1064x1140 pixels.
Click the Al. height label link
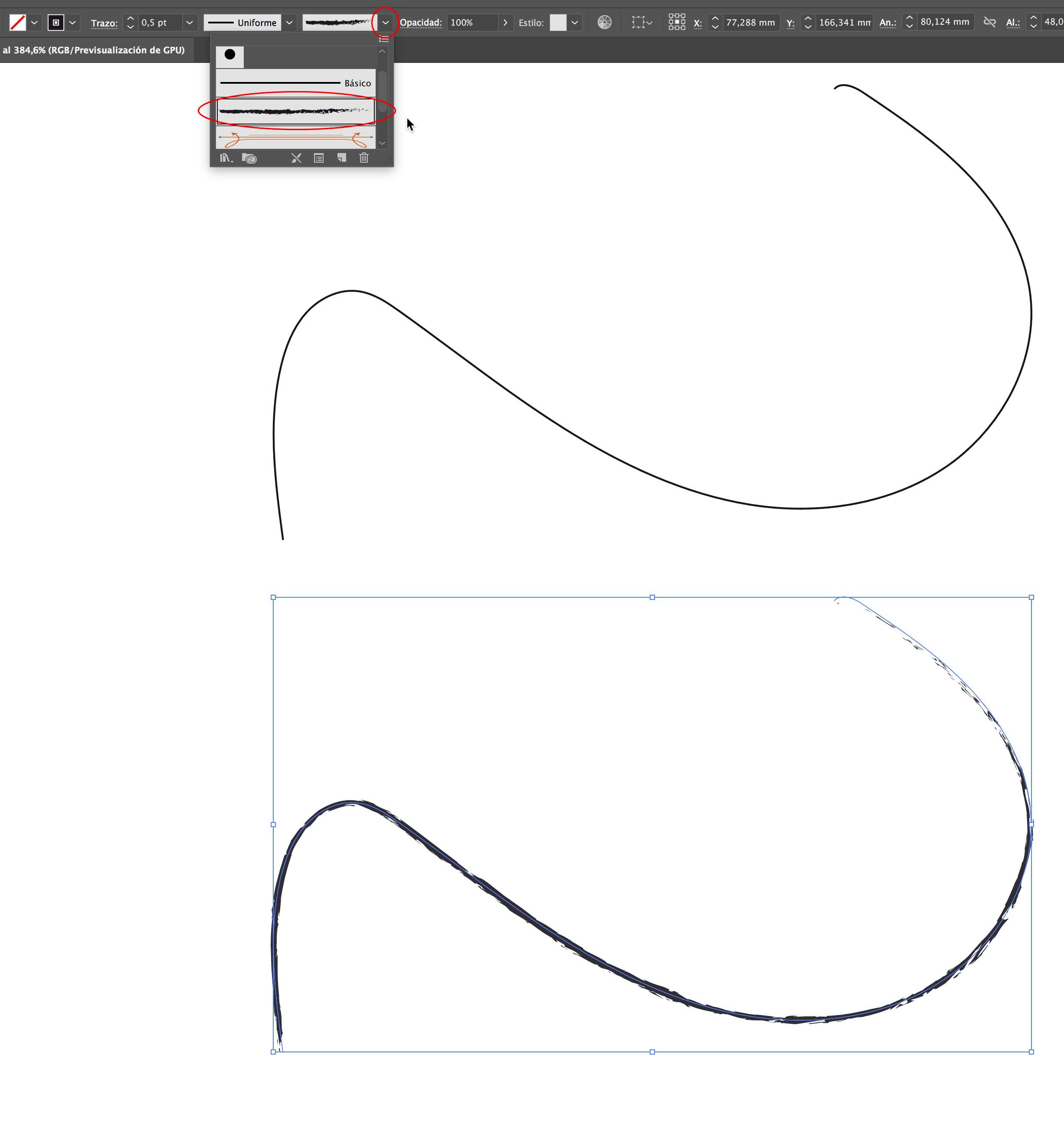(x=1013, y=23)
